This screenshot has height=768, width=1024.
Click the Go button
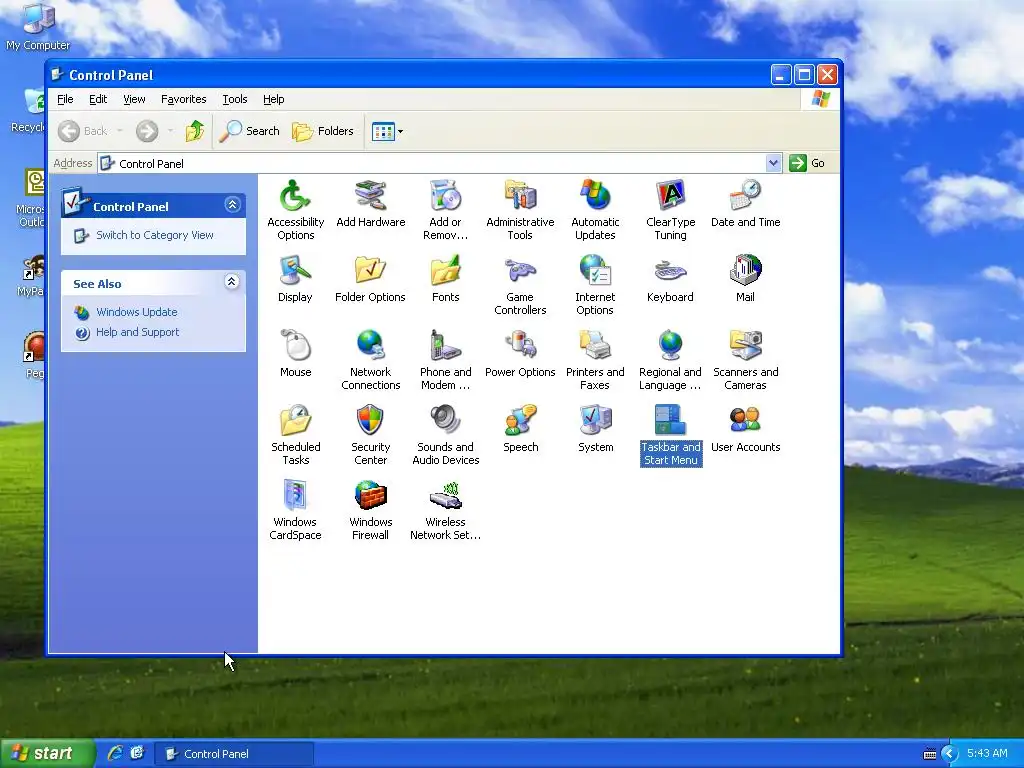[x=807, y=163]
